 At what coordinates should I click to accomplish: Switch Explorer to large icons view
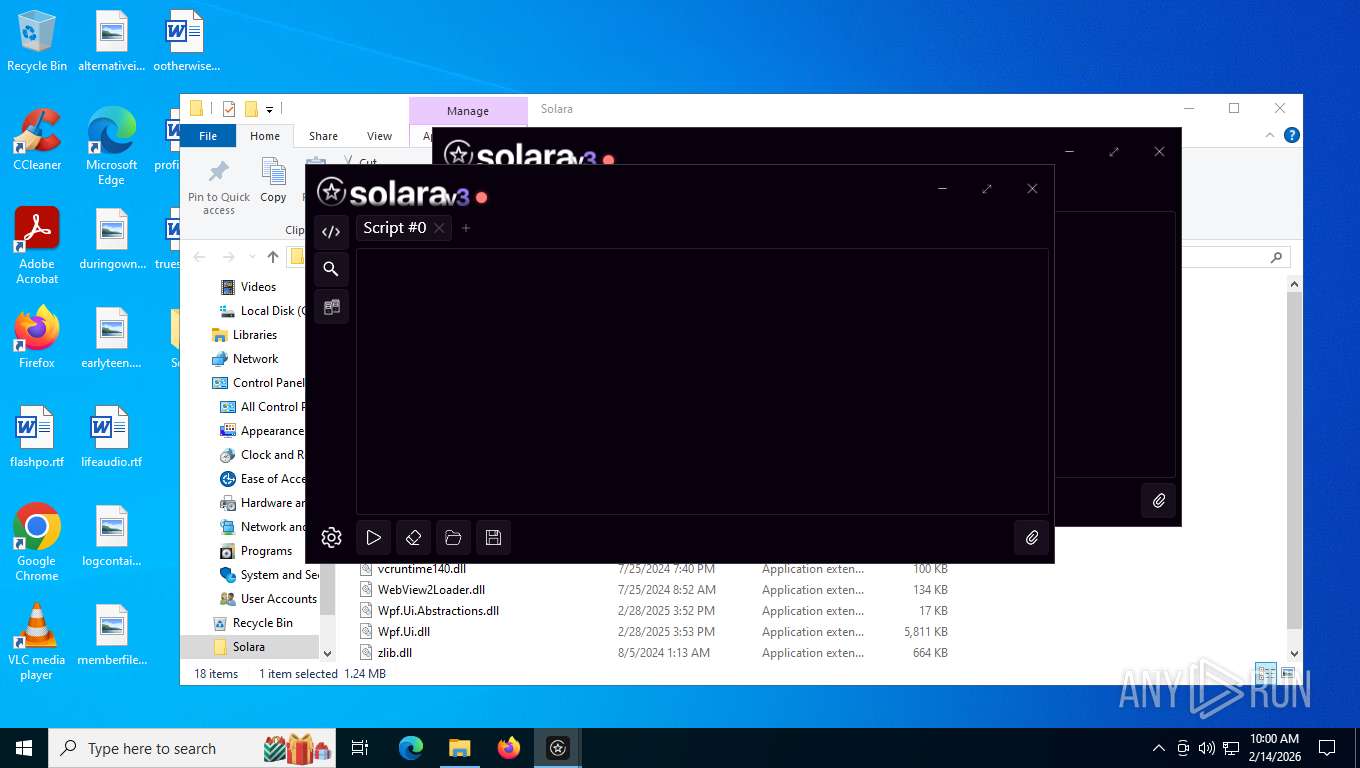(x=1288, y=674)
